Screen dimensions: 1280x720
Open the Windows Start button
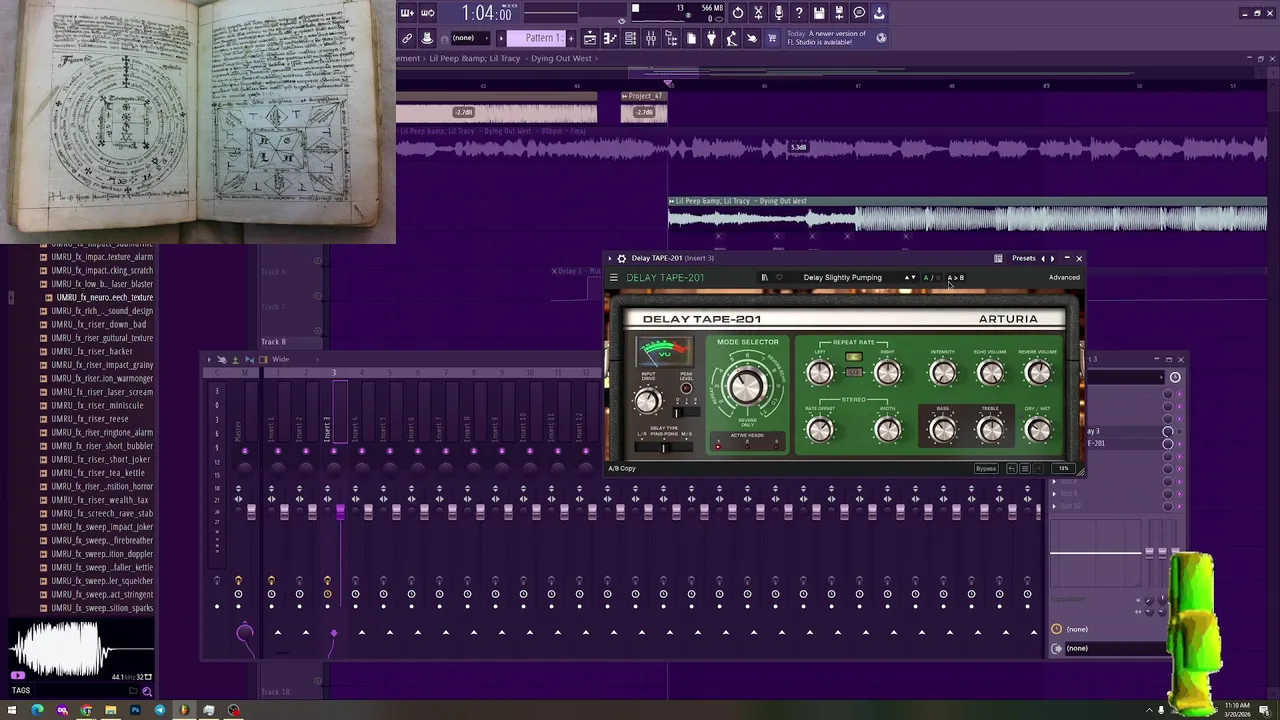pos(13,710)
